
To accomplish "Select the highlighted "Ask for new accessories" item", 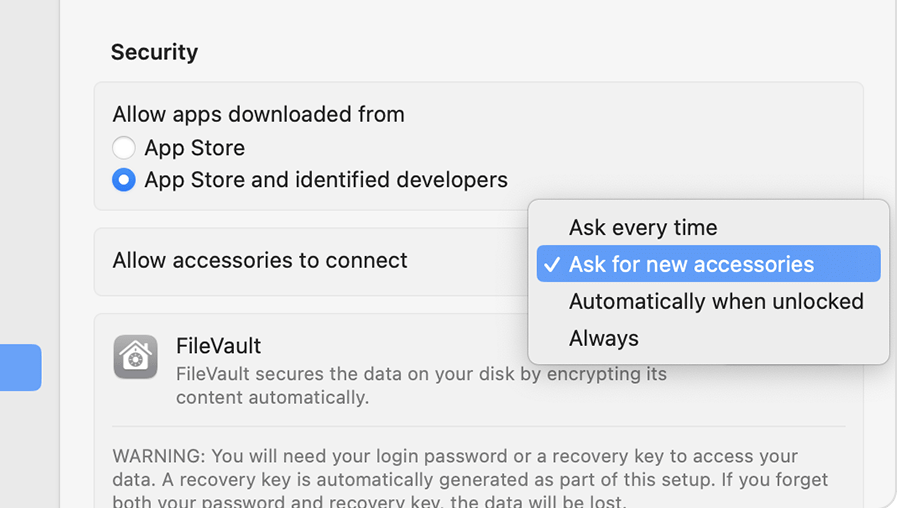I will click(708, 263).
